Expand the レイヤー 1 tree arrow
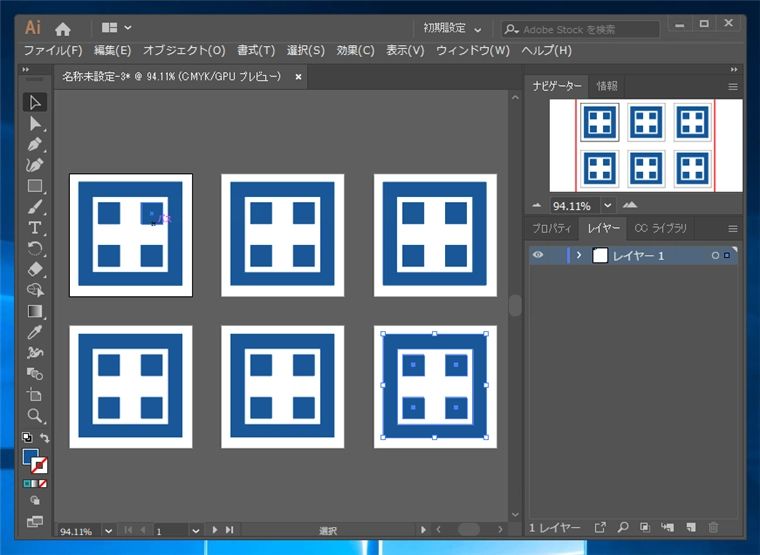Screen dimensions: 760x555 [x=579, y=255]
